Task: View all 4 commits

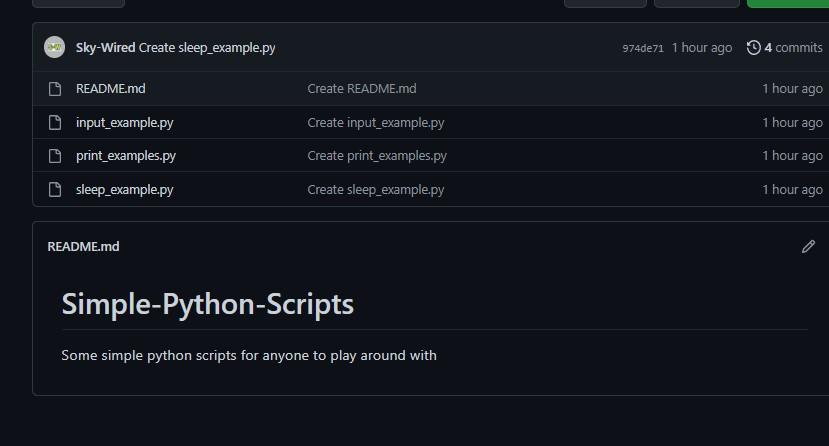Action: pos(793,48)
